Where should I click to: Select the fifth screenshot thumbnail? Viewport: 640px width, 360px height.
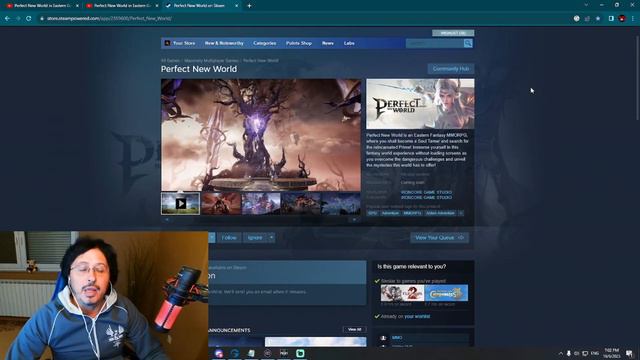(x=341, y=203)
